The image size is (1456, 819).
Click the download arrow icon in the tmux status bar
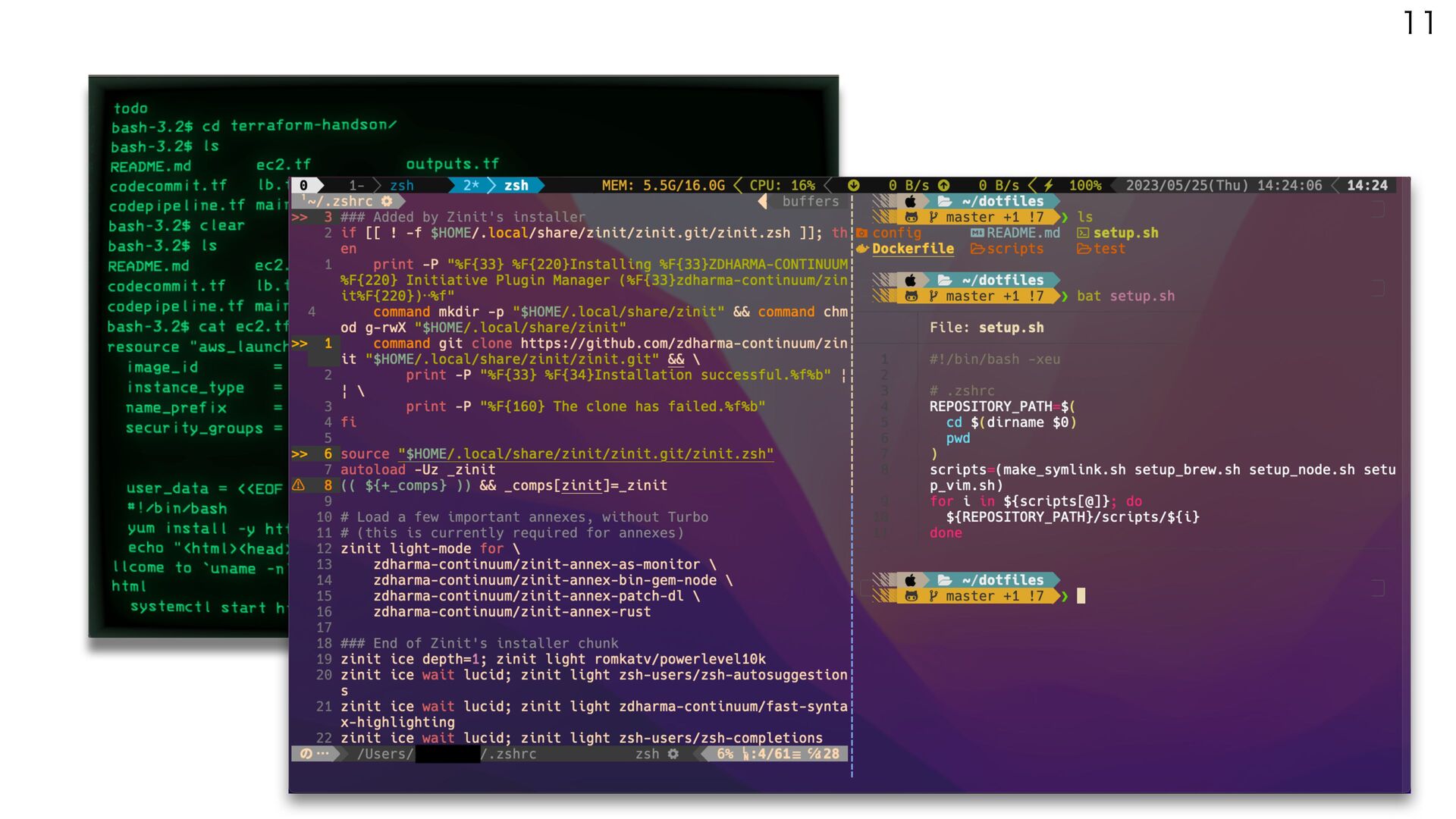(x=853, y=185)
